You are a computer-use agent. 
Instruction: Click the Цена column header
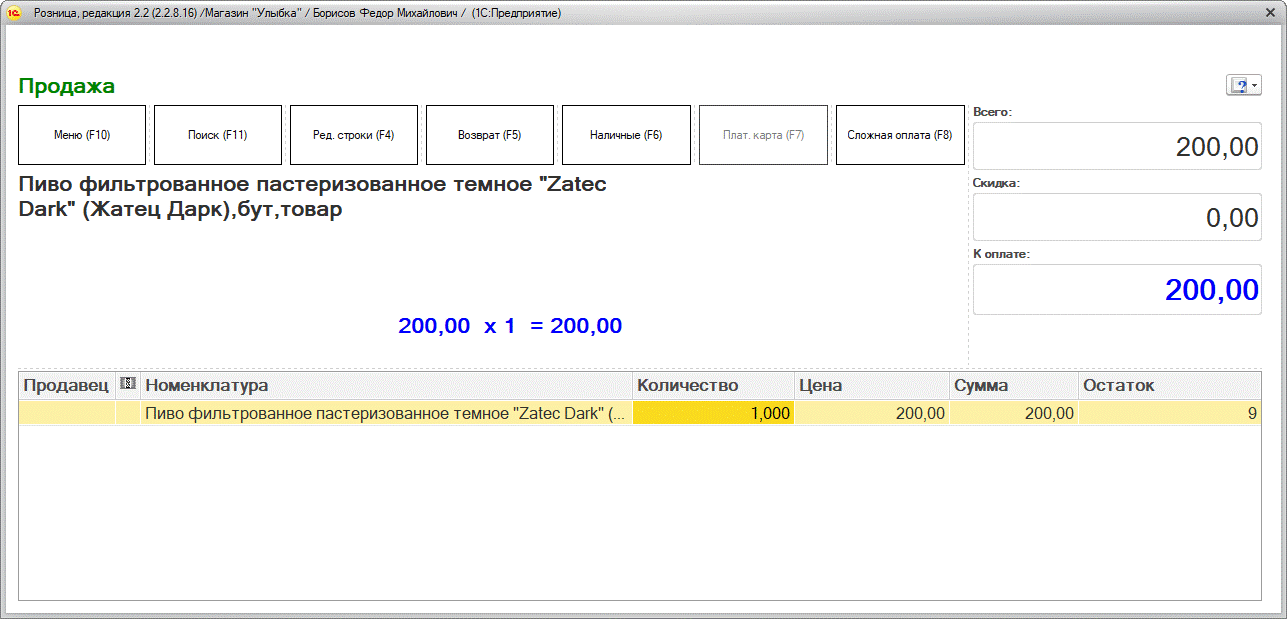[871, 386]
